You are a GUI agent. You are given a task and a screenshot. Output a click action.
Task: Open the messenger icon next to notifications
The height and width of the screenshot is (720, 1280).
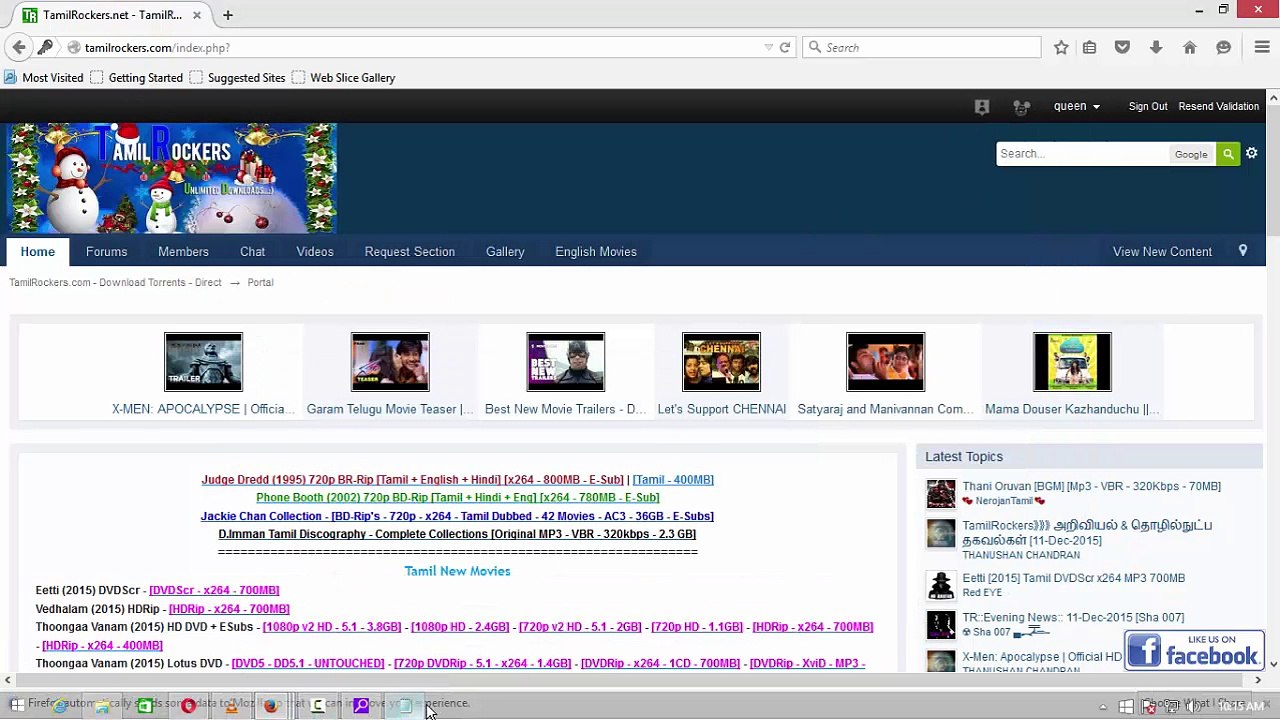tap(1021, 107)
